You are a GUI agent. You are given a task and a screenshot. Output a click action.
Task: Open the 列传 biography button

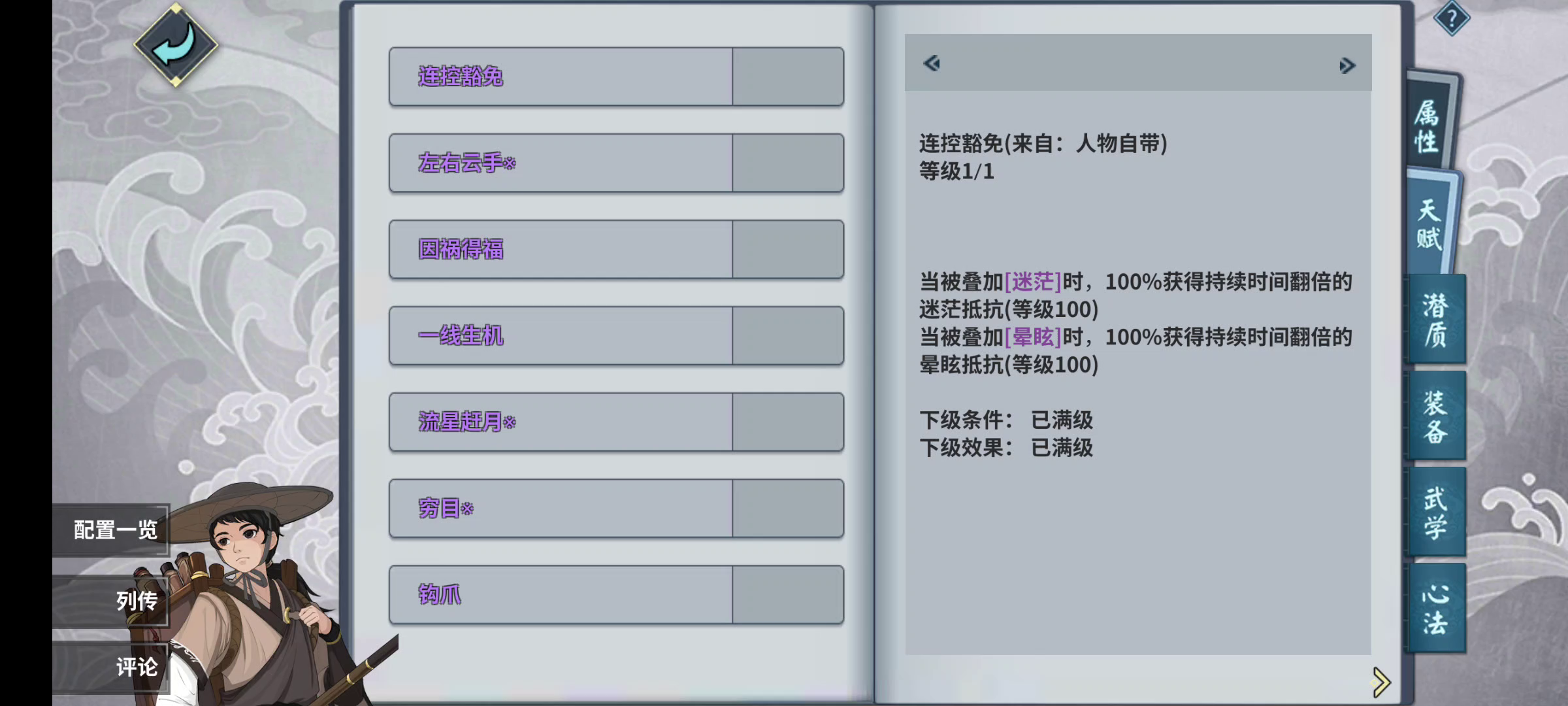pos(136,600)
